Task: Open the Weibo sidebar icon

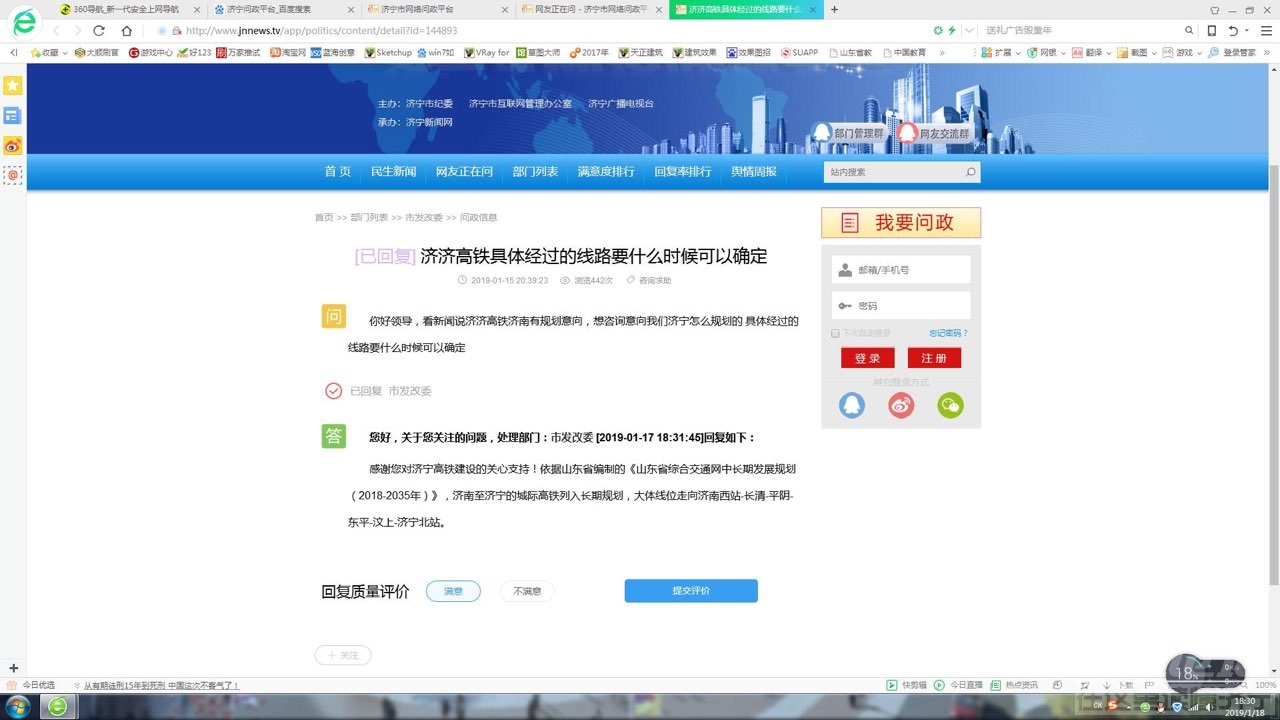Action: pyautogui.click(x=13, y=146)
